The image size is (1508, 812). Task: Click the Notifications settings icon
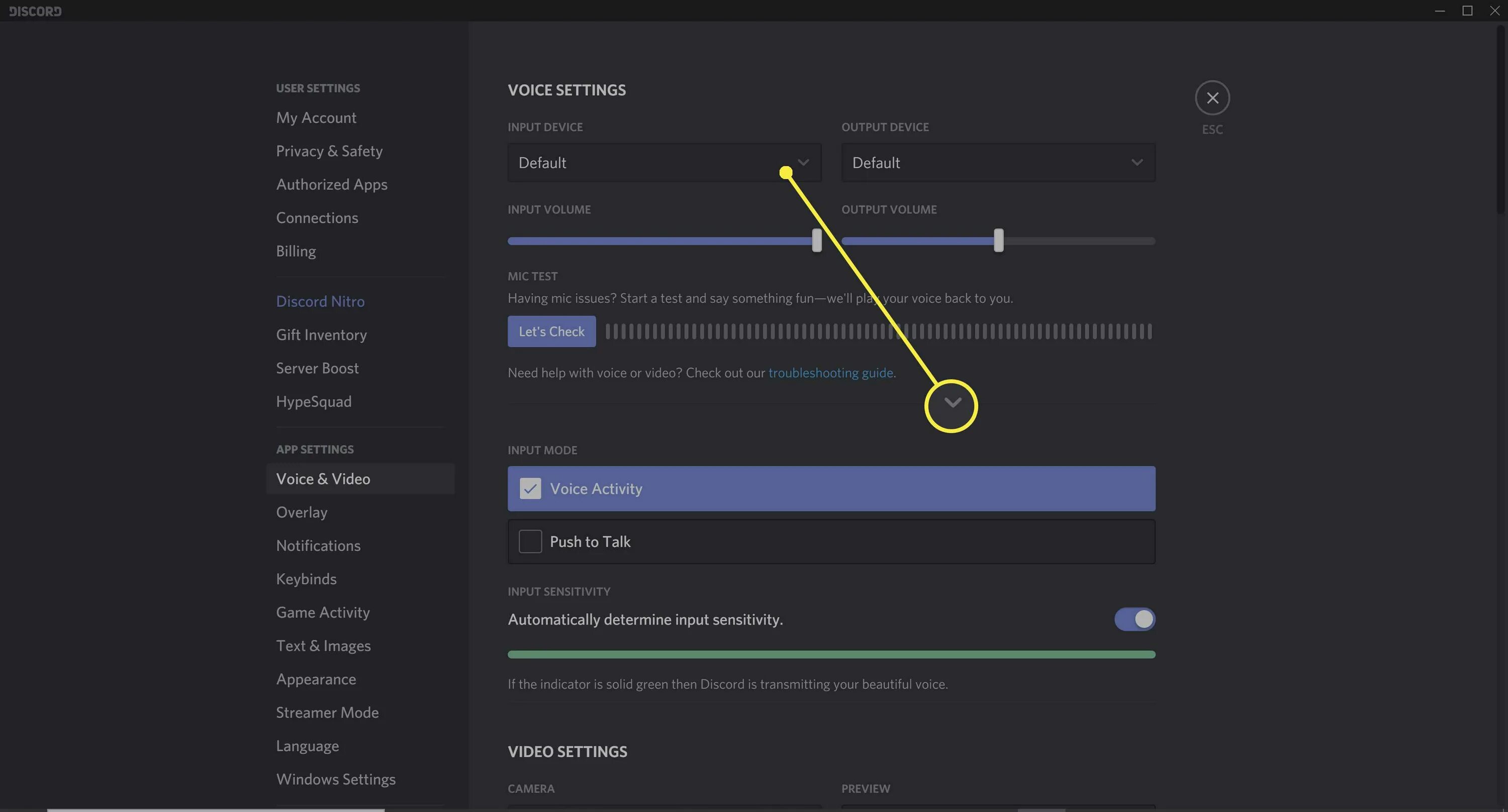[x=318, y=545]
